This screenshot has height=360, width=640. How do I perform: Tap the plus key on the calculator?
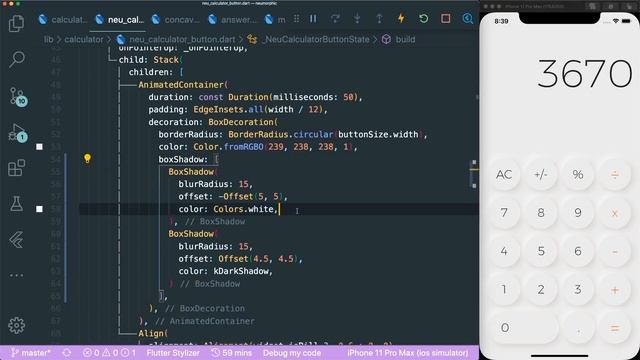615,289
